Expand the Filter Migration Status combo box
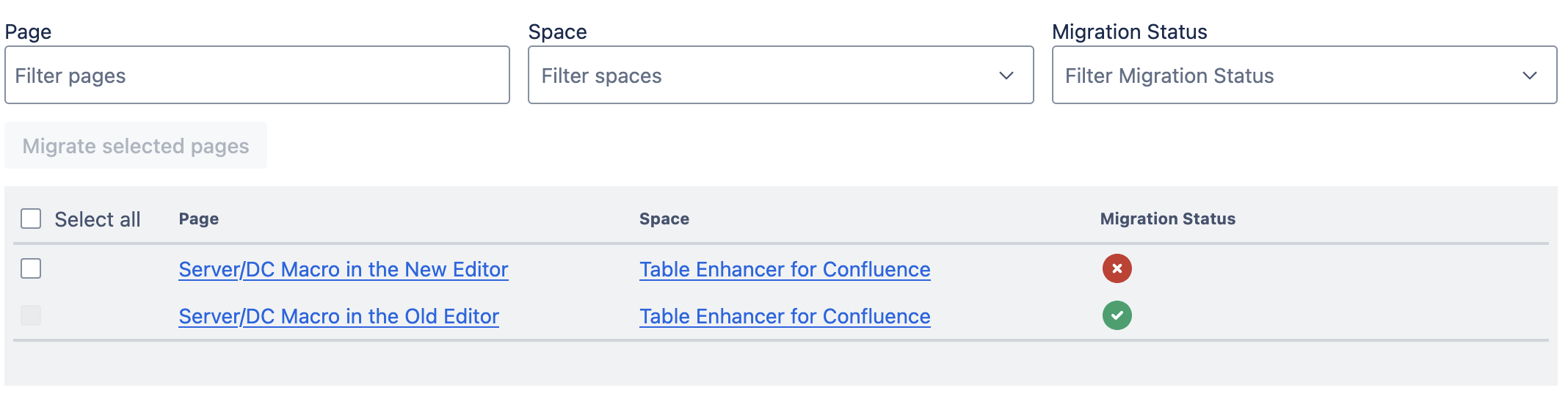The image size is (1568, 396). click(1285, 76)
